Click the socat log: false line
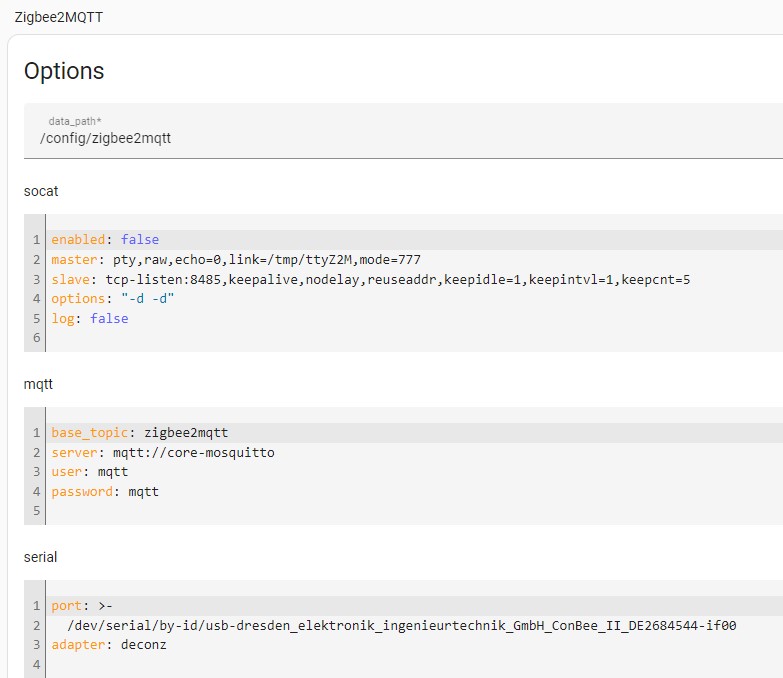783x678 pixels. click(x=414, y=319)
